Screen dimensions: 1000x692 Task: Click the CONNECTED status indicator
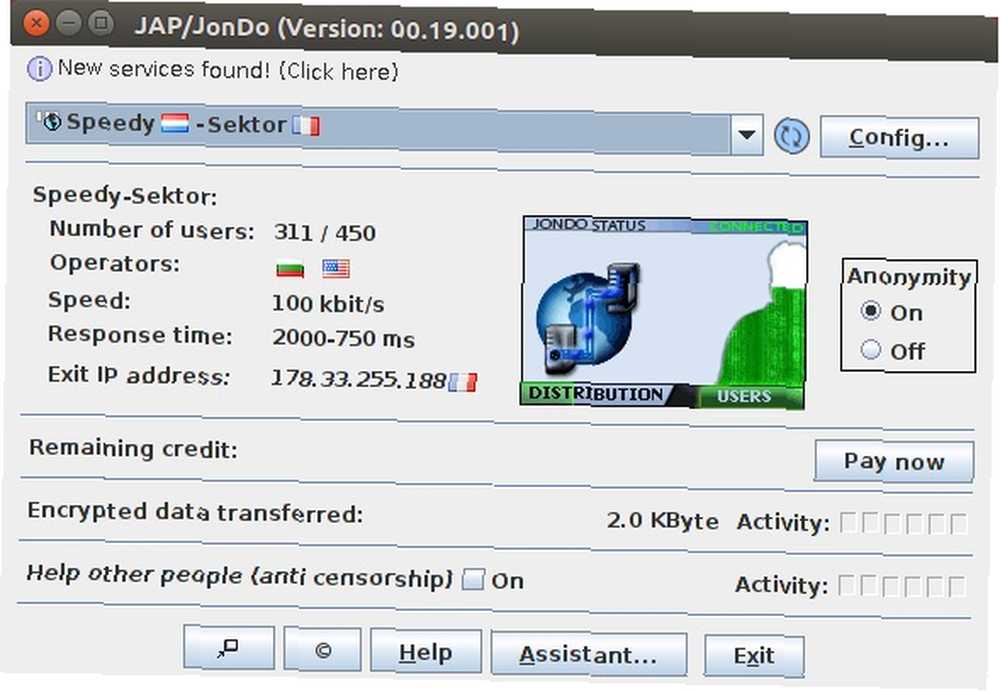pyautogui.click(x=757, y=227)
